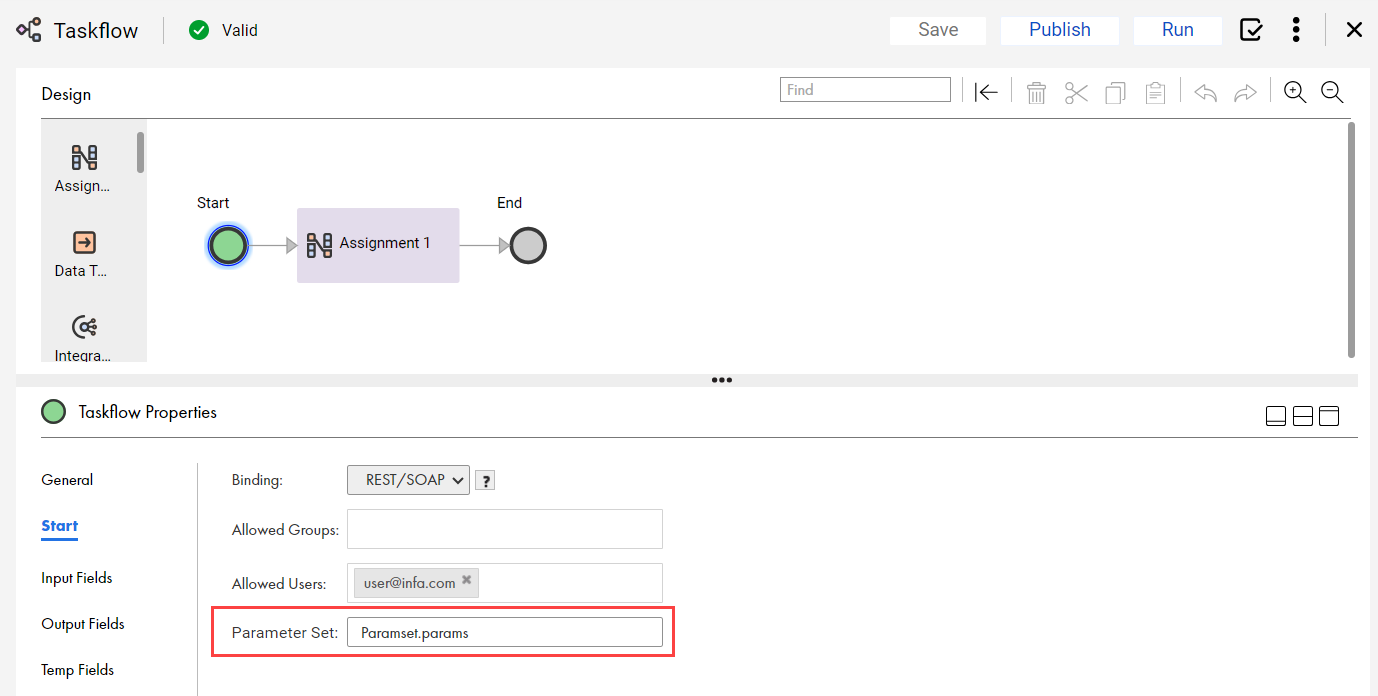Open the Start properties tab

60,526
